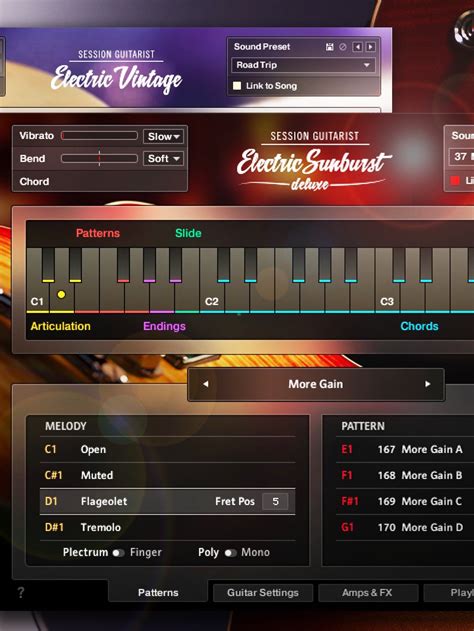
Task: Select previous pattern set with left arrow
Action: point(206,384)
